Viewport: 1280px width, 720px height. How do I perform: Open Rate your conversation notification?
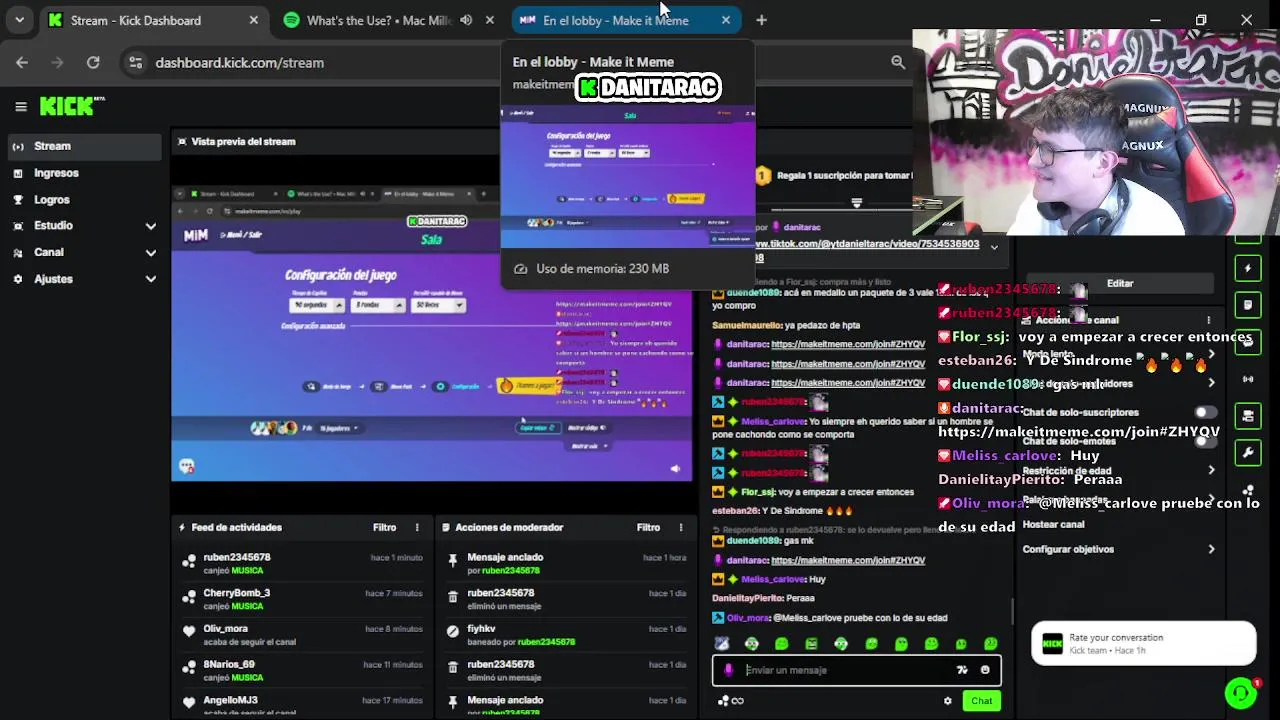(1144, 644)
